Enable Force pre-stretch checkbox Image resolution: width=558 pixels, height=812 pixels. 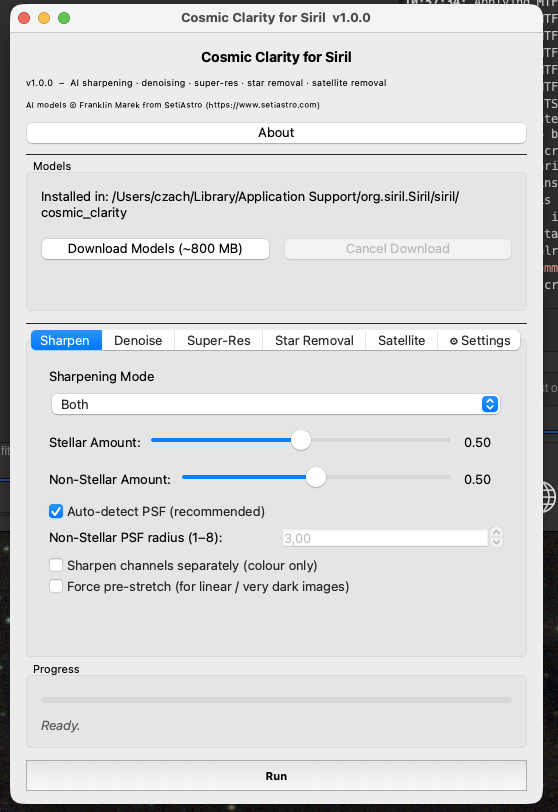pos(56,586)
